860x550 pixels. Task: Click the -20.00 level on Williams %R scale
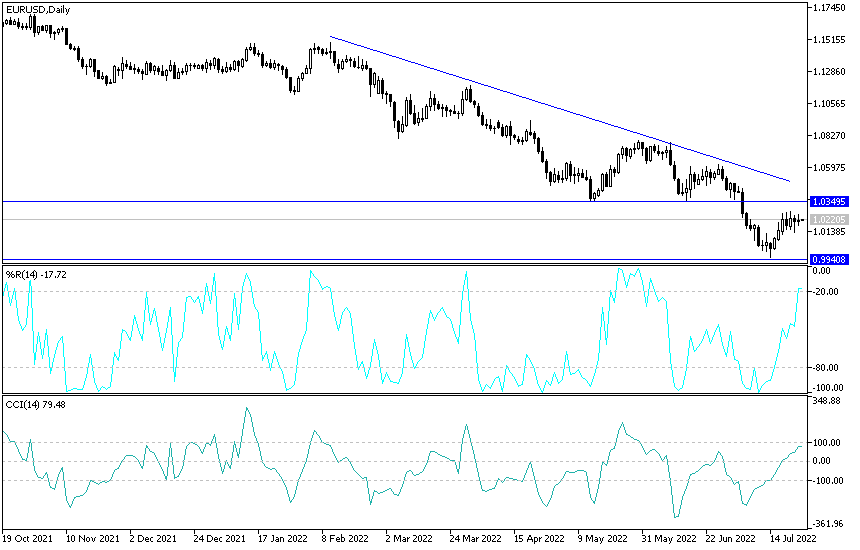pos(826,292)
